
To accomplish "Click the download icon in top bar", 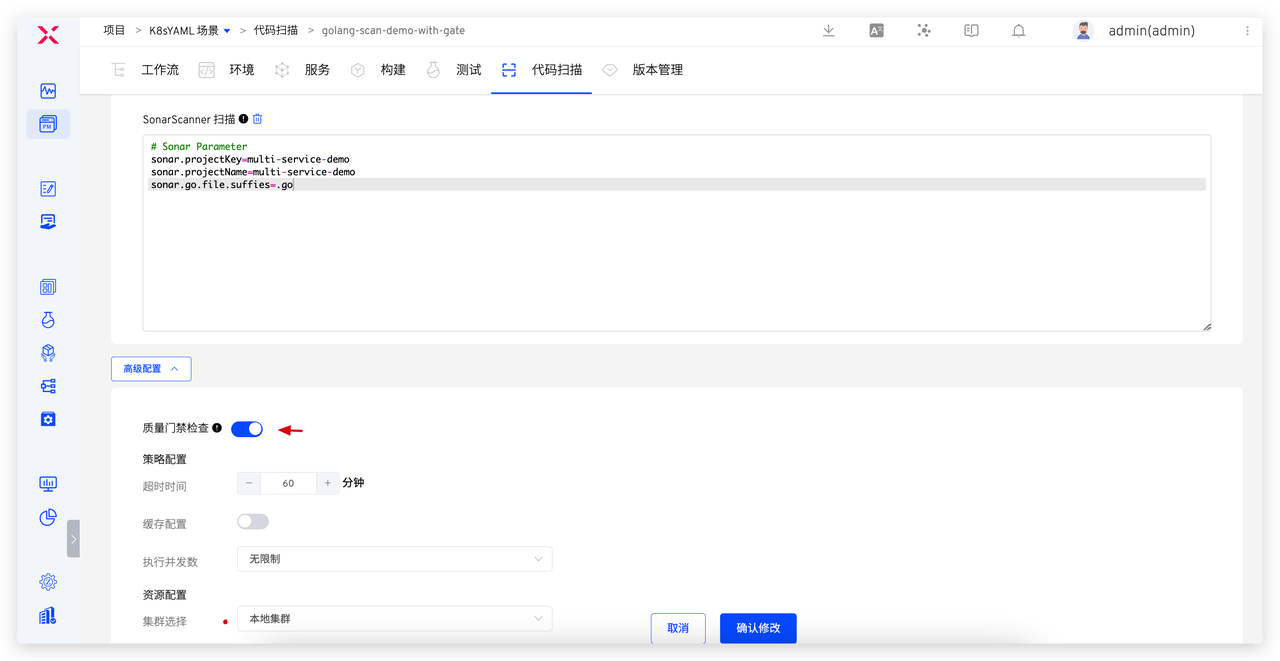I will [x=828, y=31].
